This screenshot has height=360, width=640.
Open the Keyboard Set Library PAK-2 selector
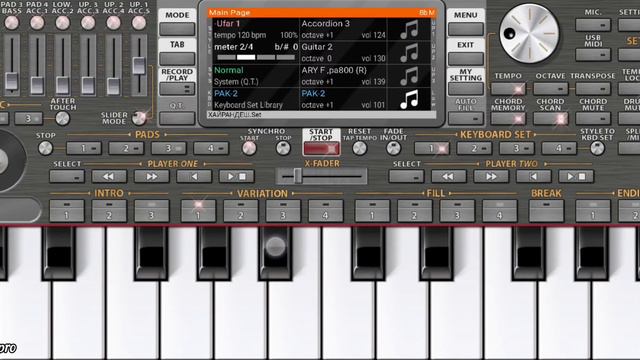click(x=256, y=99)
